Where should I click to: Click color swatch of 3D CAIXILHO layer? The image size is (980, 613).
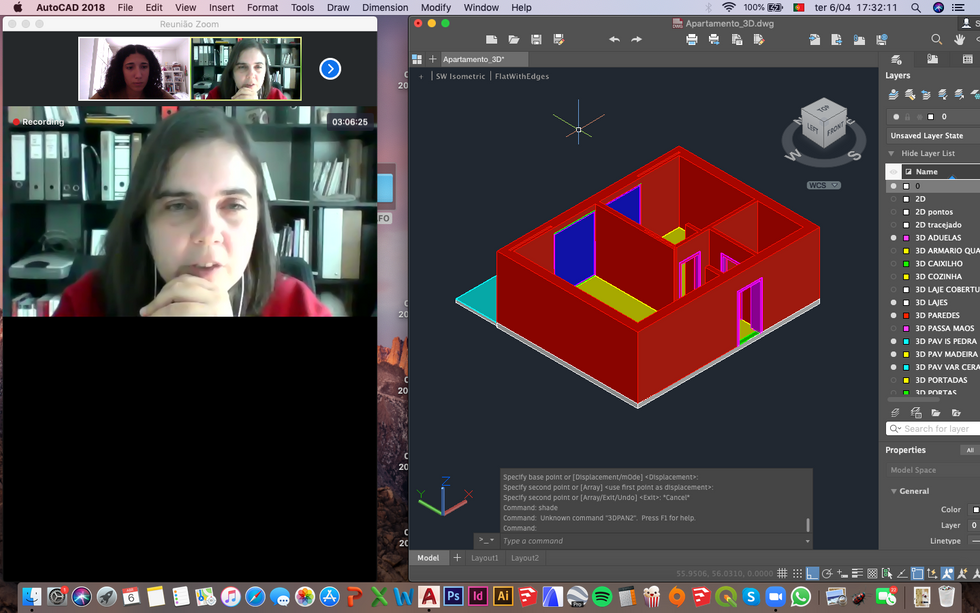pyautogui.click(x=906, y=264)
